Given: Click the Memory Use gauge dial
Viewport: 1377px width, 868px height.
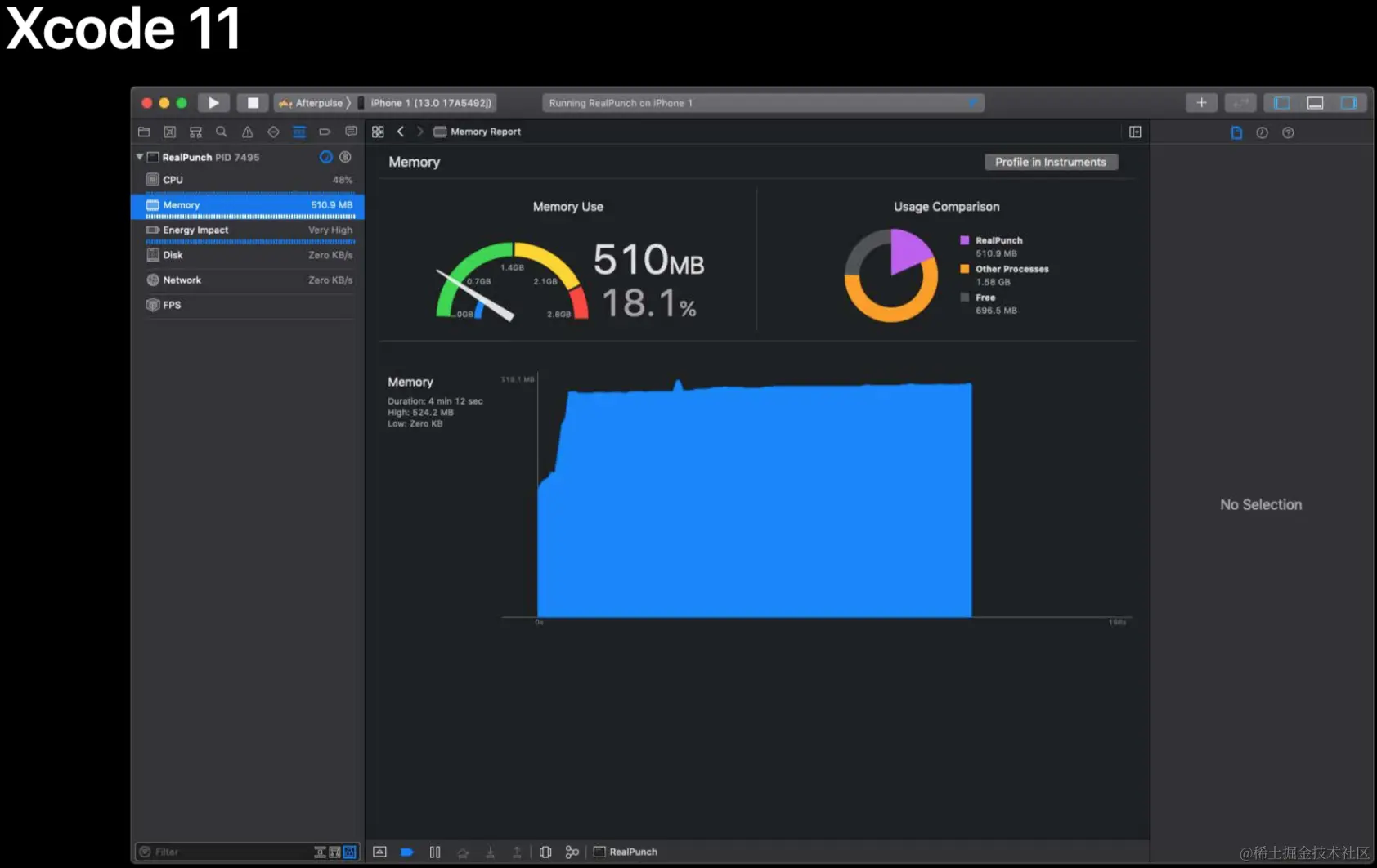Looking at the screenshot, I should 513,281.
